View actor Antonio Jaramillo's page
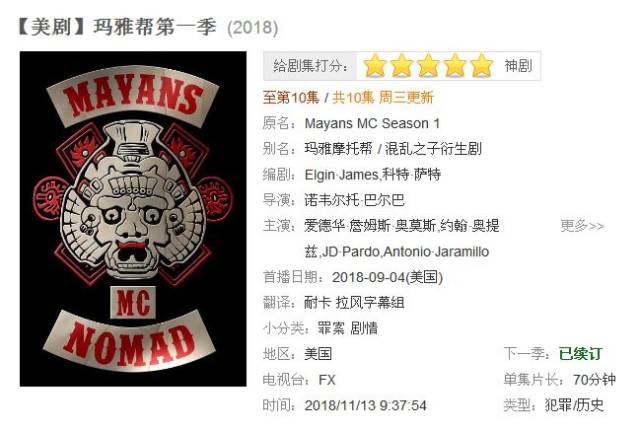Viewport: 640px width, 431px height. click(x=436, y=251)
